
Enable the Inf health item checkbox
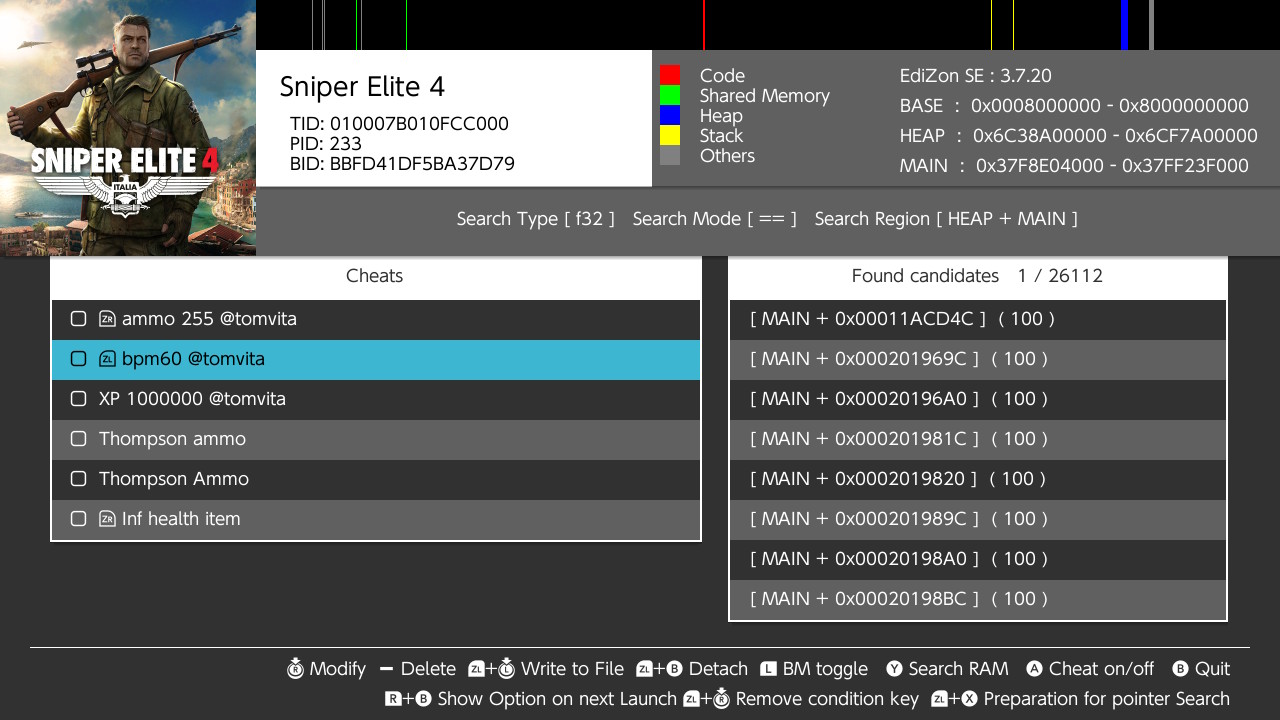pos(79,519)
